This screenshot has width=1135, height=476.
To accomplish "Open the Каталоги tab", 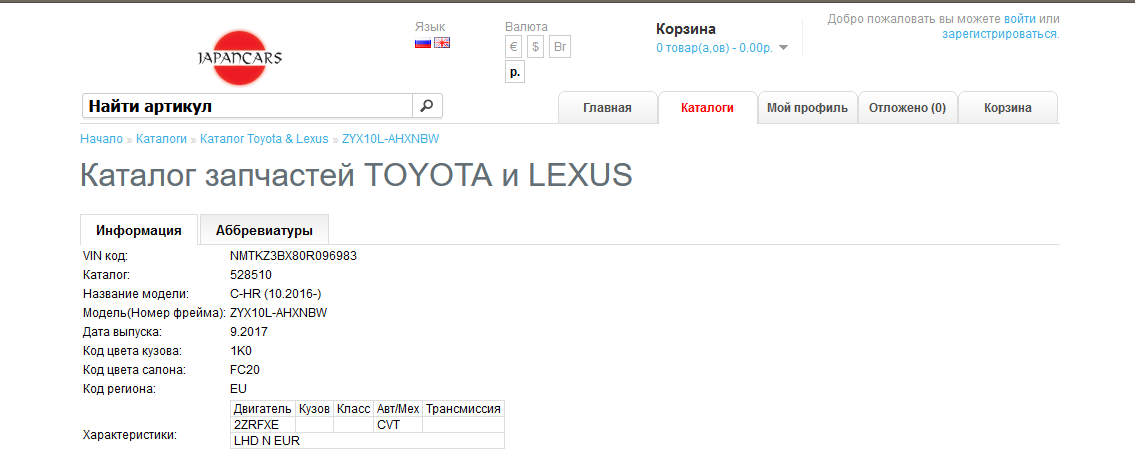I will (707, 108).
